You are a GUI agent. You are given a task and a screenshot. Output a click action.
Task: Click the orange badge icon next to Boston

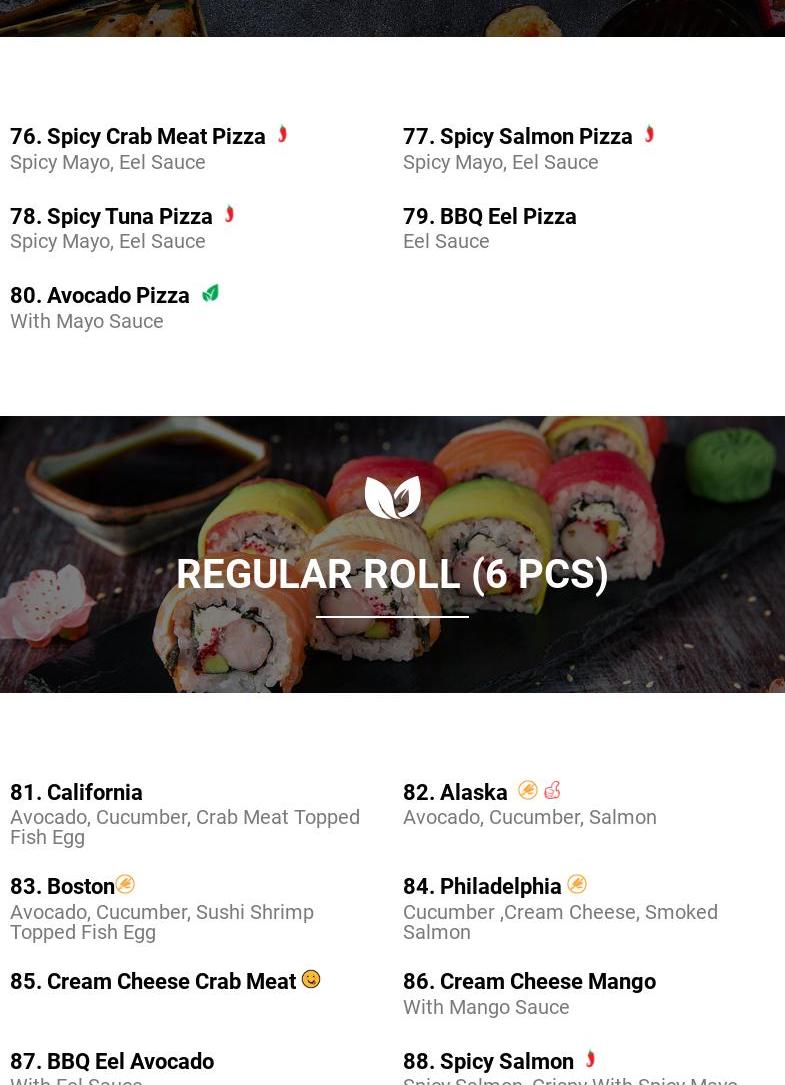pos(125,884)
